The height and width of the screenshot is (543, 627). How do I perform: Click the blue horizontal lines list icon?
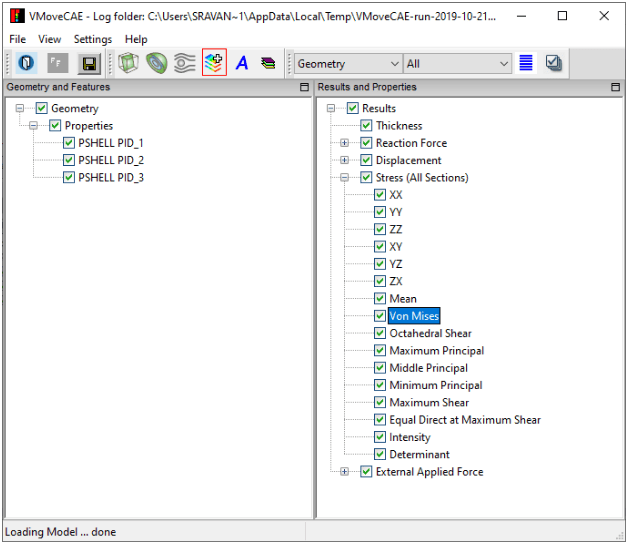click(525, 63)
